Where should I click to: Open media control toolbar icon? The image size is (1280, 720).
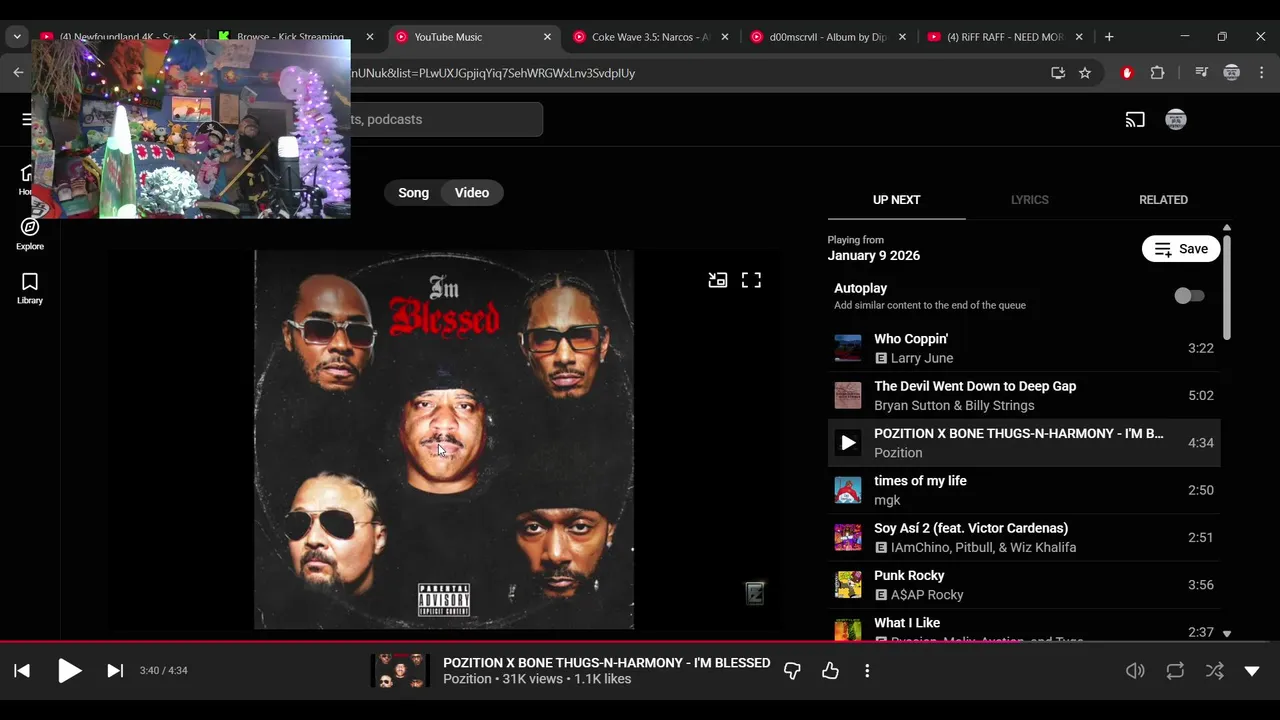tap(1201, 73)
